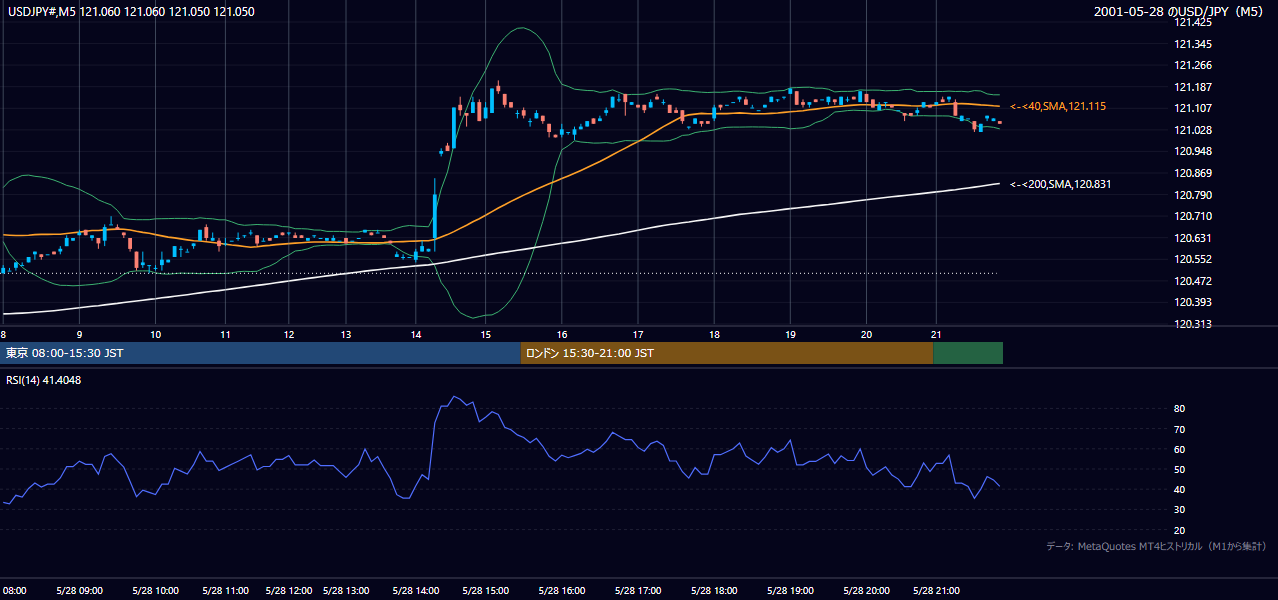Click the 5/28 20:00 time label
This screenshot has width=1278, height=600.
click(x=867, y=591)
